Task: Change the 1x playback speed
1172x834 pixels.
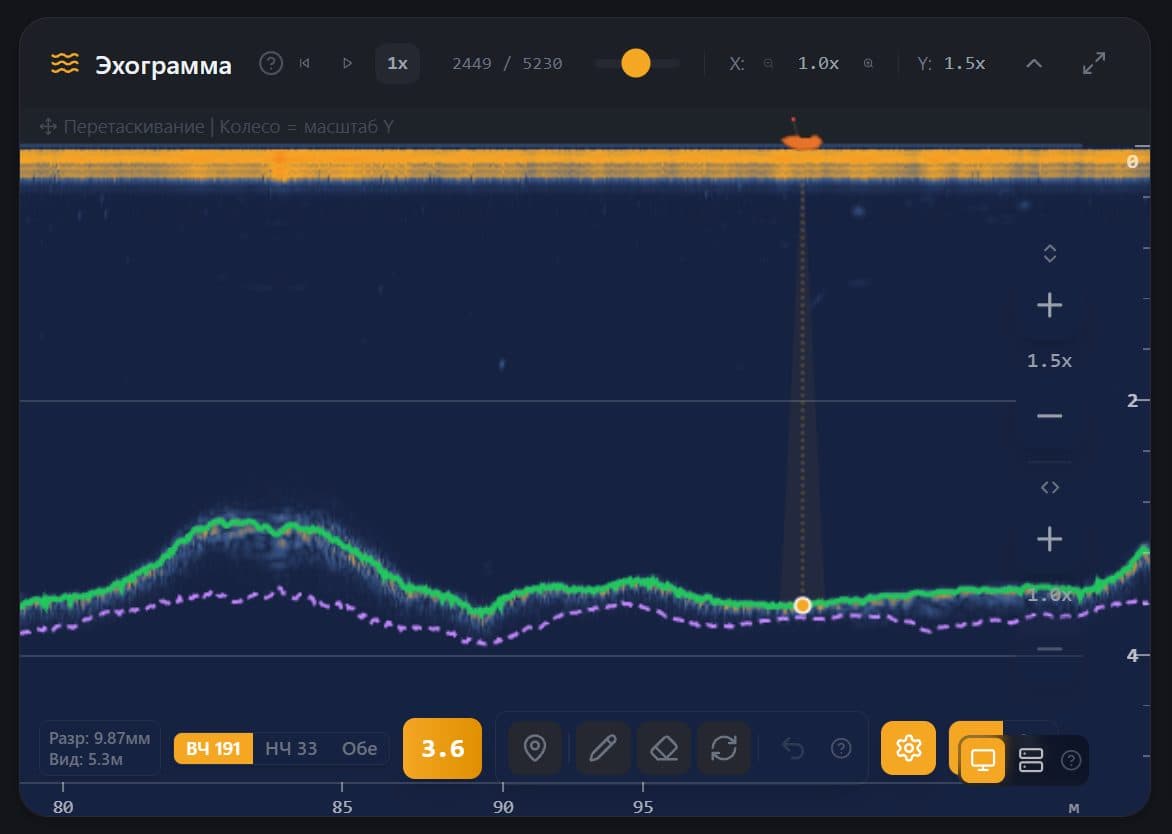Action: tap(397, 64)
